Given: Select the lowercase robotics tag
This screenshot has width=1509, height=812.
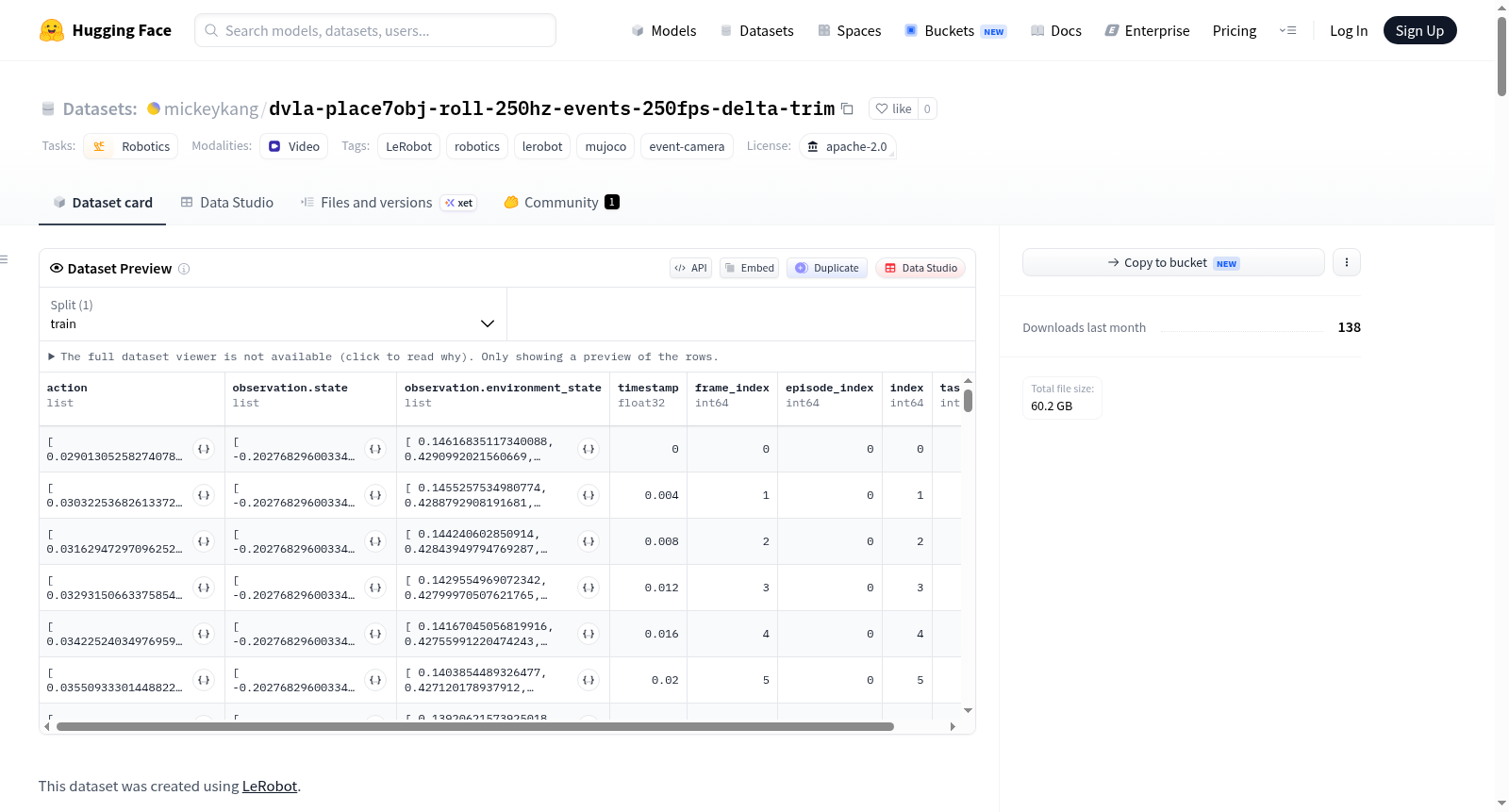Looking at the screenshot, I should 477,146.
